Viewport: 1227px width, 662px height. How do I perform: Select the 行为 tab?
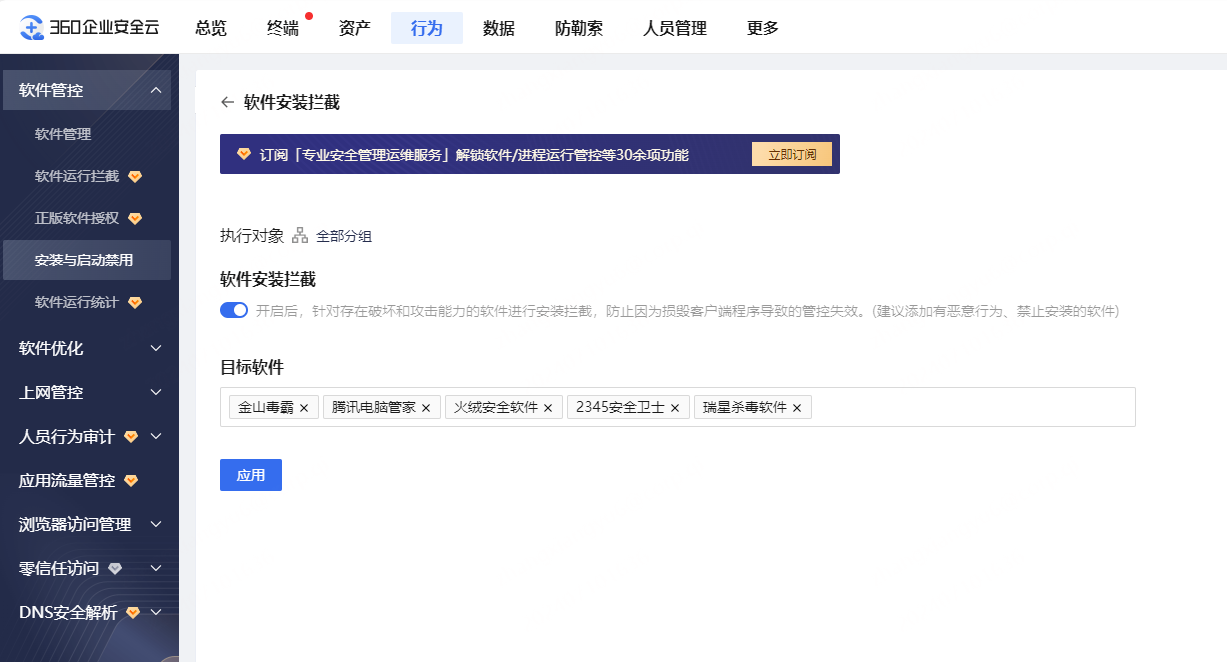pyautogui.click(x=427, y=28)
